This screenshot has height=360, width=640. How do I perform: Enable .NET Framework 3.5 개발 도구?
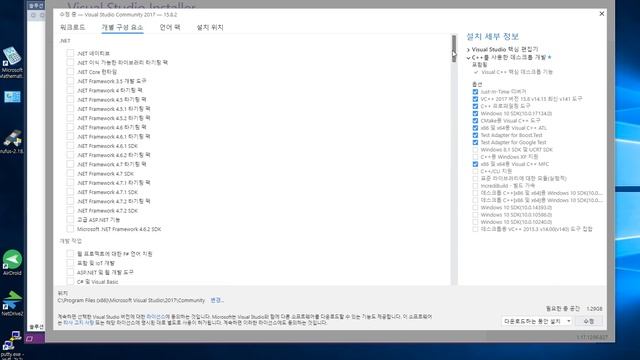[70, 81]
